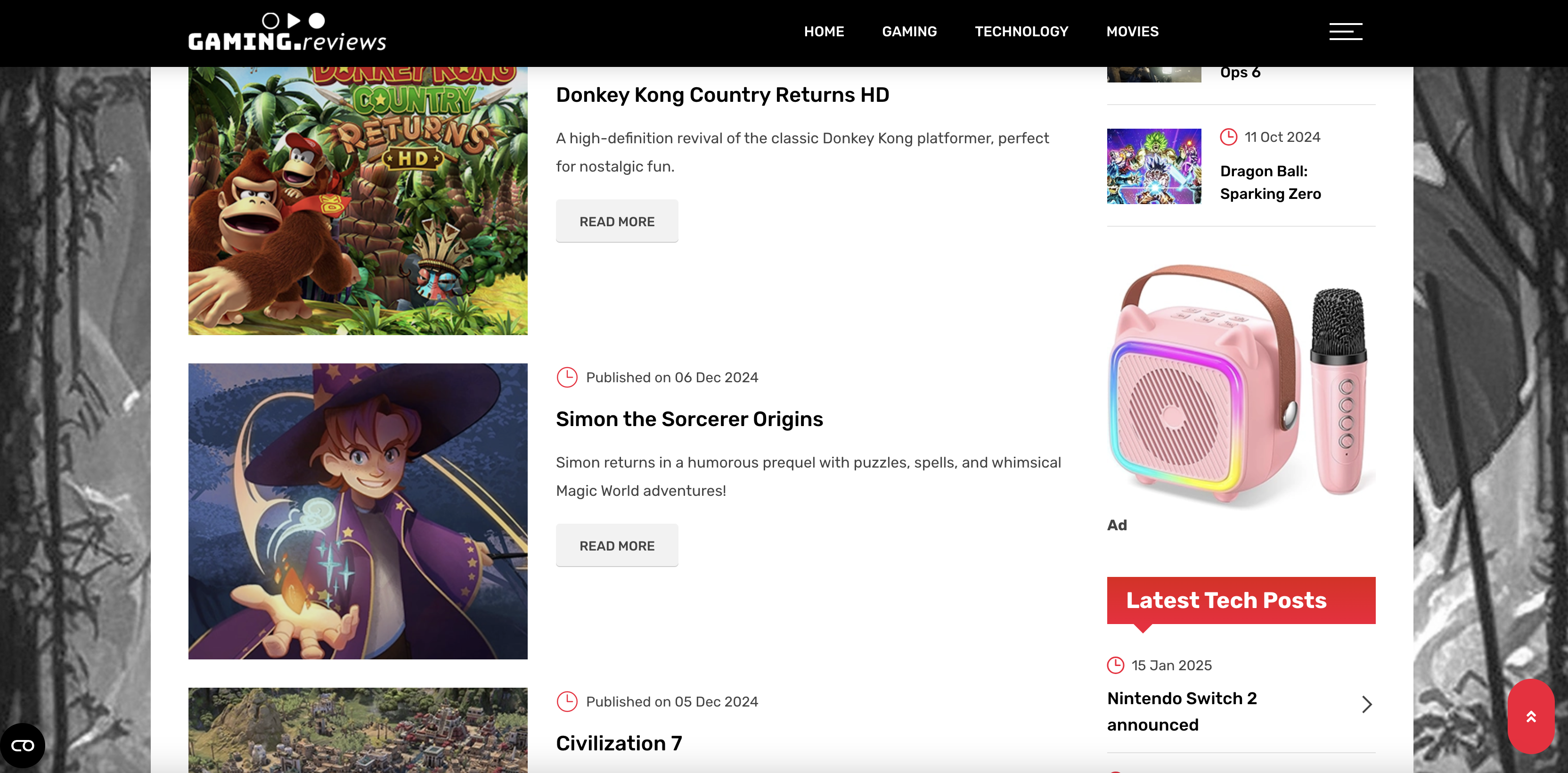Click the Simon the Sorcerer cover image
This screenshot has height=773, width=1568.
358,511
